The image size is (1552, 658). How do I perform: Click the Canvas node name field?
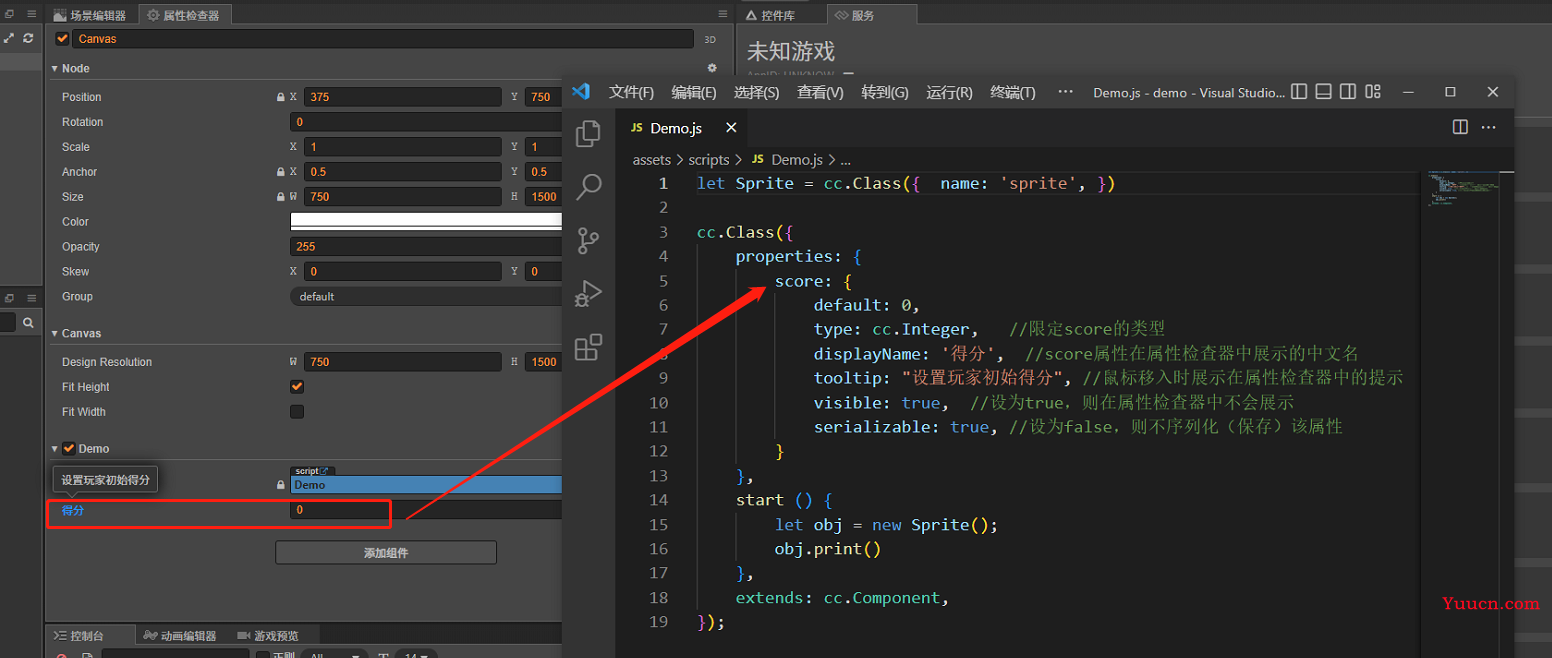pos(383,39)
